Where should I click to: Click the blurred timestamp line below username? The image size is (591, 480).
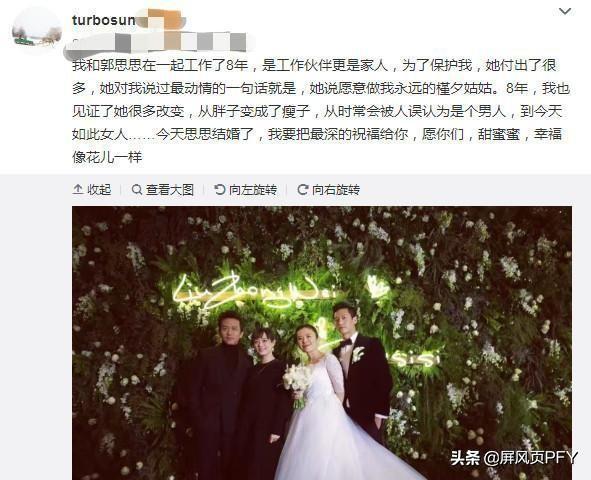click(x=158, y=42)
